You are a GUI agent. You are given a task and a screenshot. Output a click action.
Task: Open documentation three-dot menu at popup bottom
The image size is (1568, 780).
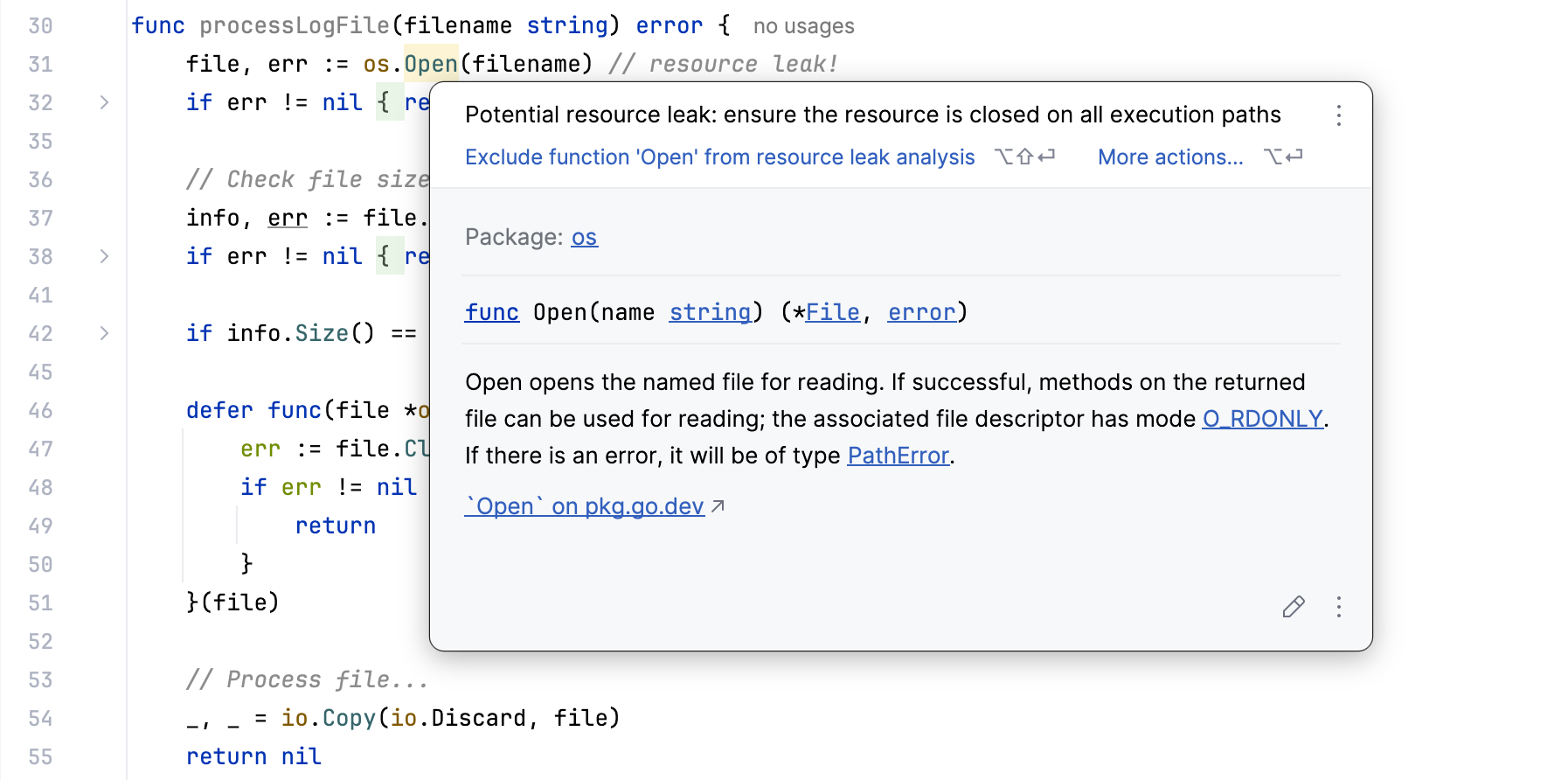pos(1338,607)
